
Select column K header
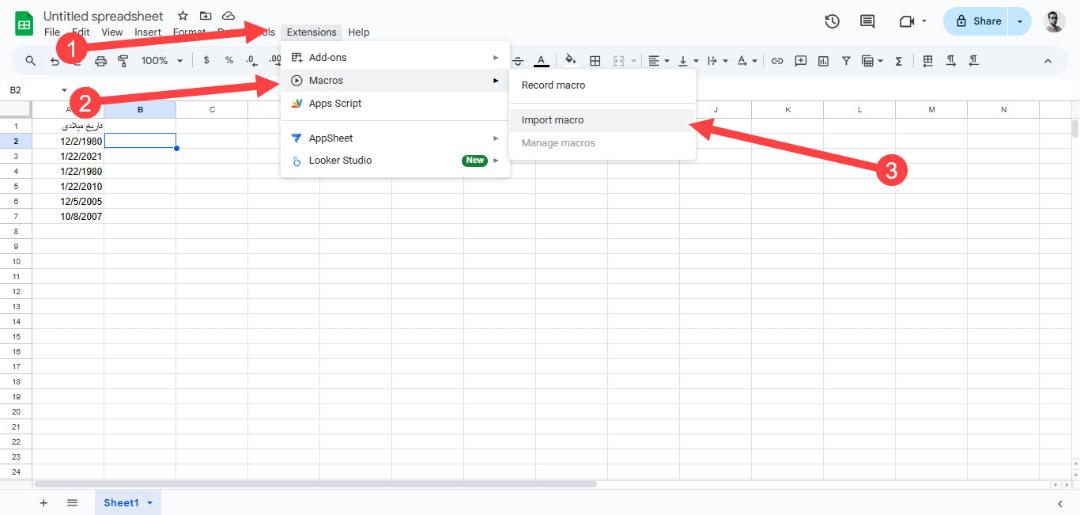click(x=787, y=109)
